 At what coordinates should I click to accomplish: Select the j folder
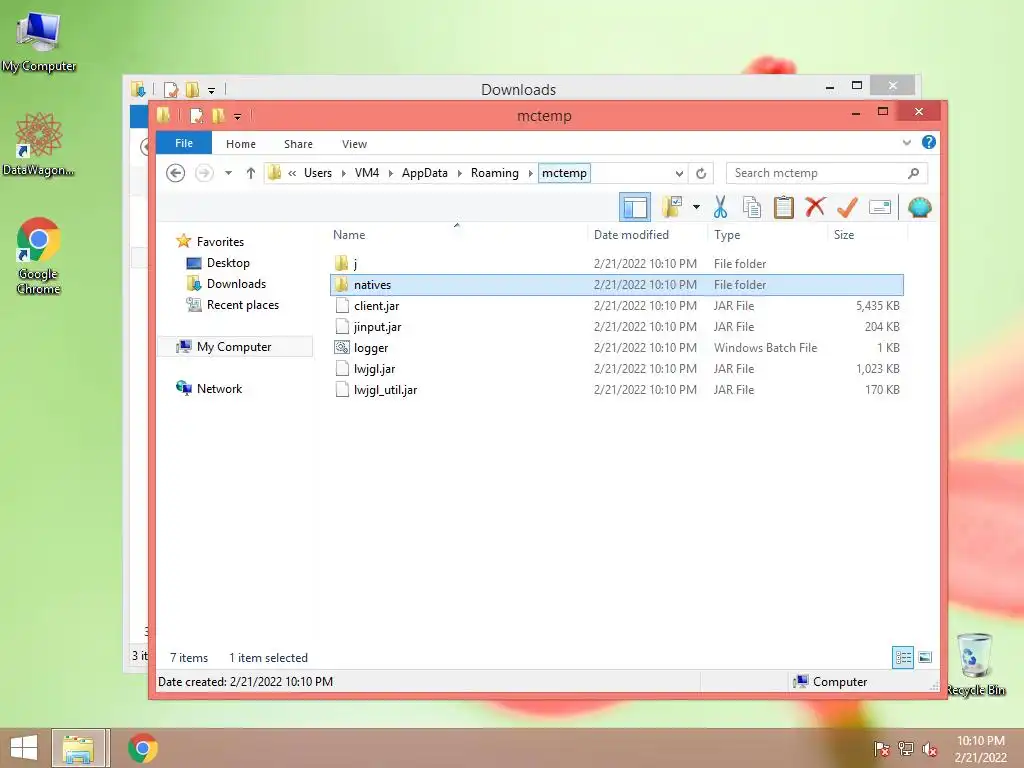[x=616, y=264]
